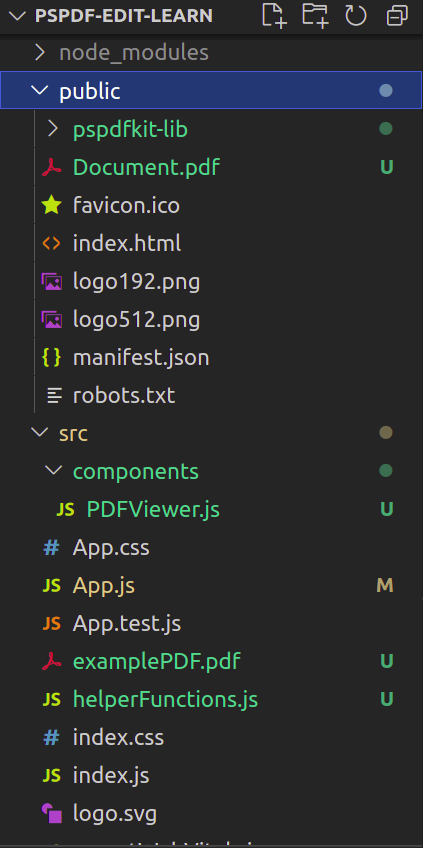Collapse the public folder chevron

point(39,90)
